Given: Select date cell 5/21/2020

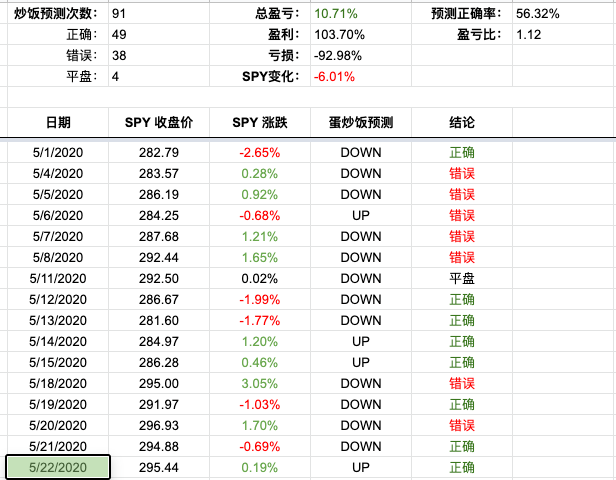Looking at the screenshot, I should tap(58, 446).
